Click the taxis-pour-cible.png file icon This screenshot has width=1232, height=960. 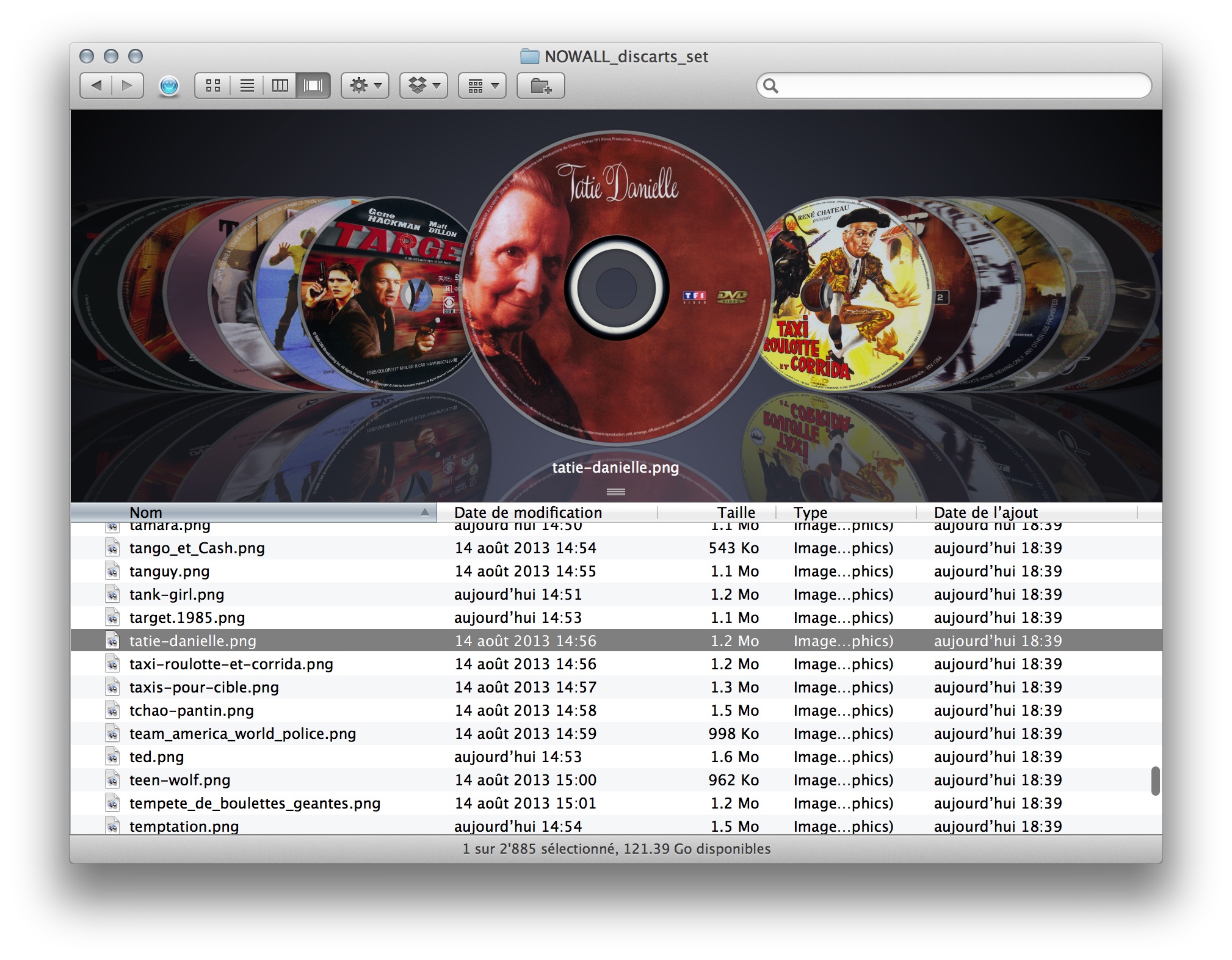112,687
